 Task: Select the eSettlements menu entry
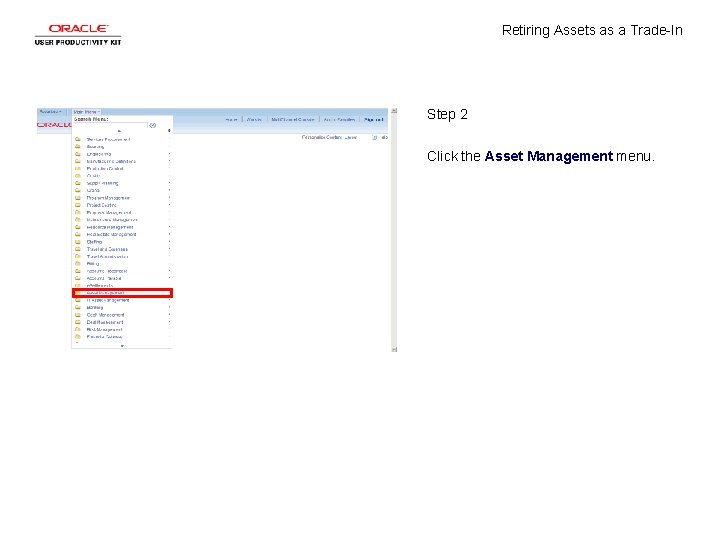coord(100,286)
